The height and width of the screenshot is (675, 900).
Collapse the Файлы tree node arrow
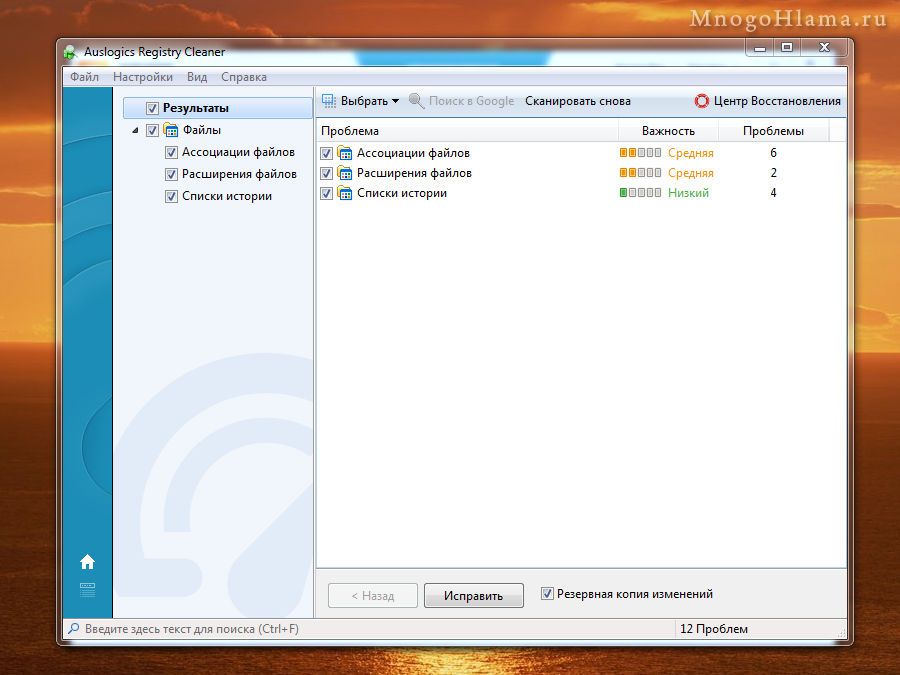point(135,130)
